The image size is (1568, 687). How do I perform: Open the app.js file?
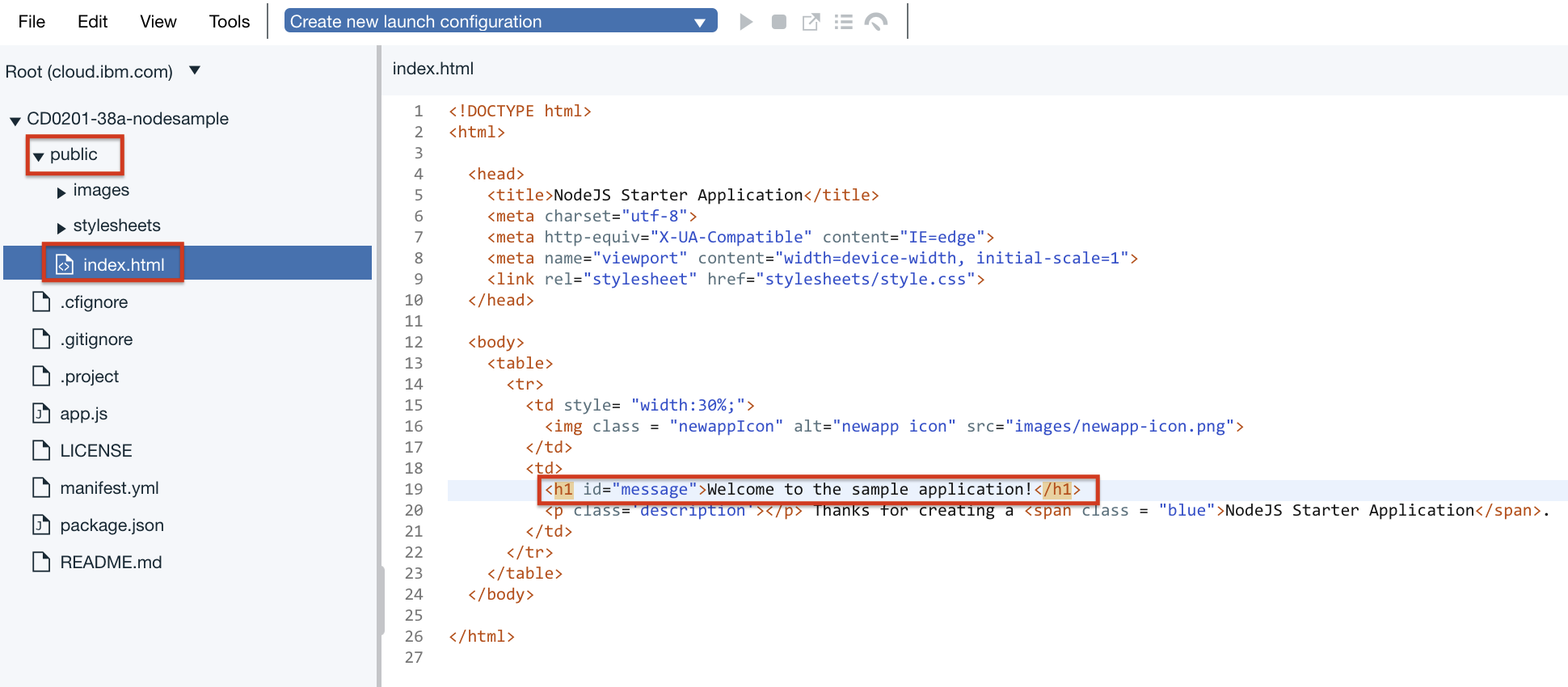[x=83, y=414]
